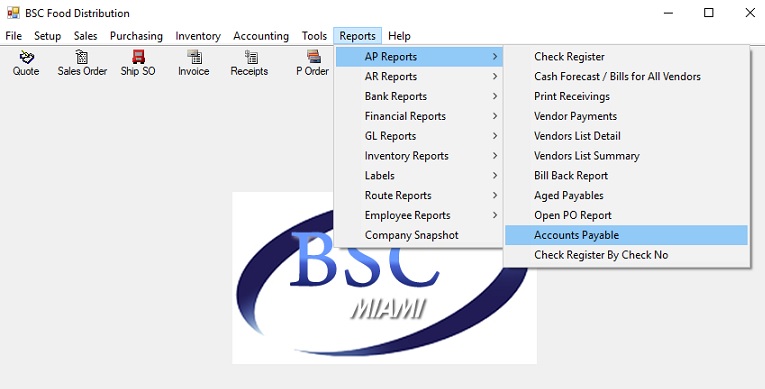The height and width of the screenshot is (389, 765).
Task: Open the Tools menu
Action: (314, 36)
